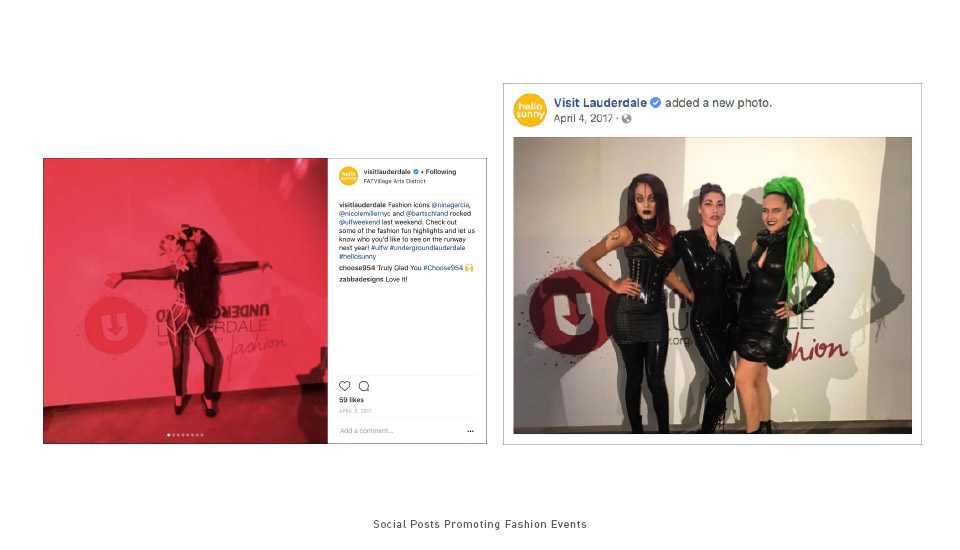
Task: Click the Visit Lauderdale hello sunny avatar
Action: [x=530, y=110]
